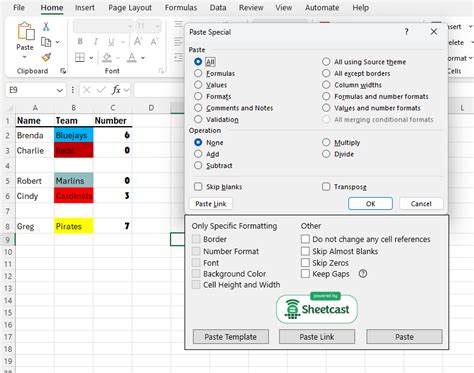
Task: Apply Fill Color bucket icon
Action: click(107, 58)
